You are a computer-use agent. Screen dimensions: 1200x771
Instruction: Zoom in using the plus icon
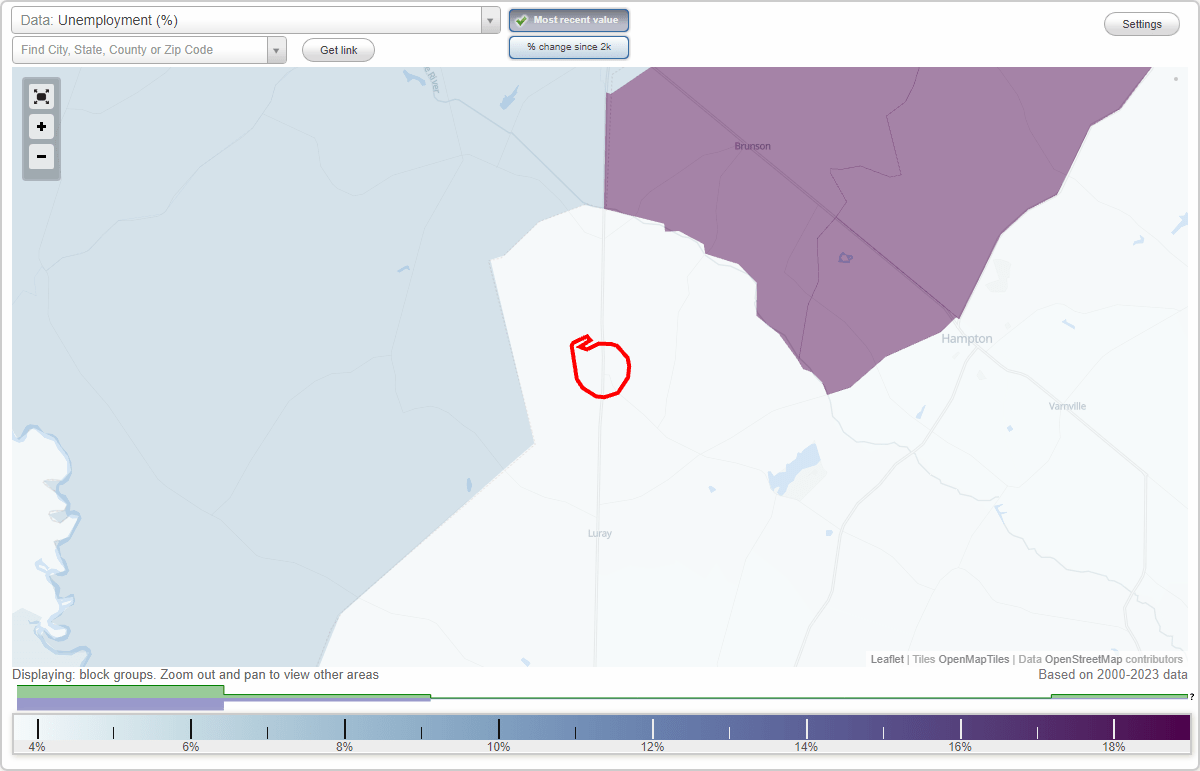(x=41, y=127)
